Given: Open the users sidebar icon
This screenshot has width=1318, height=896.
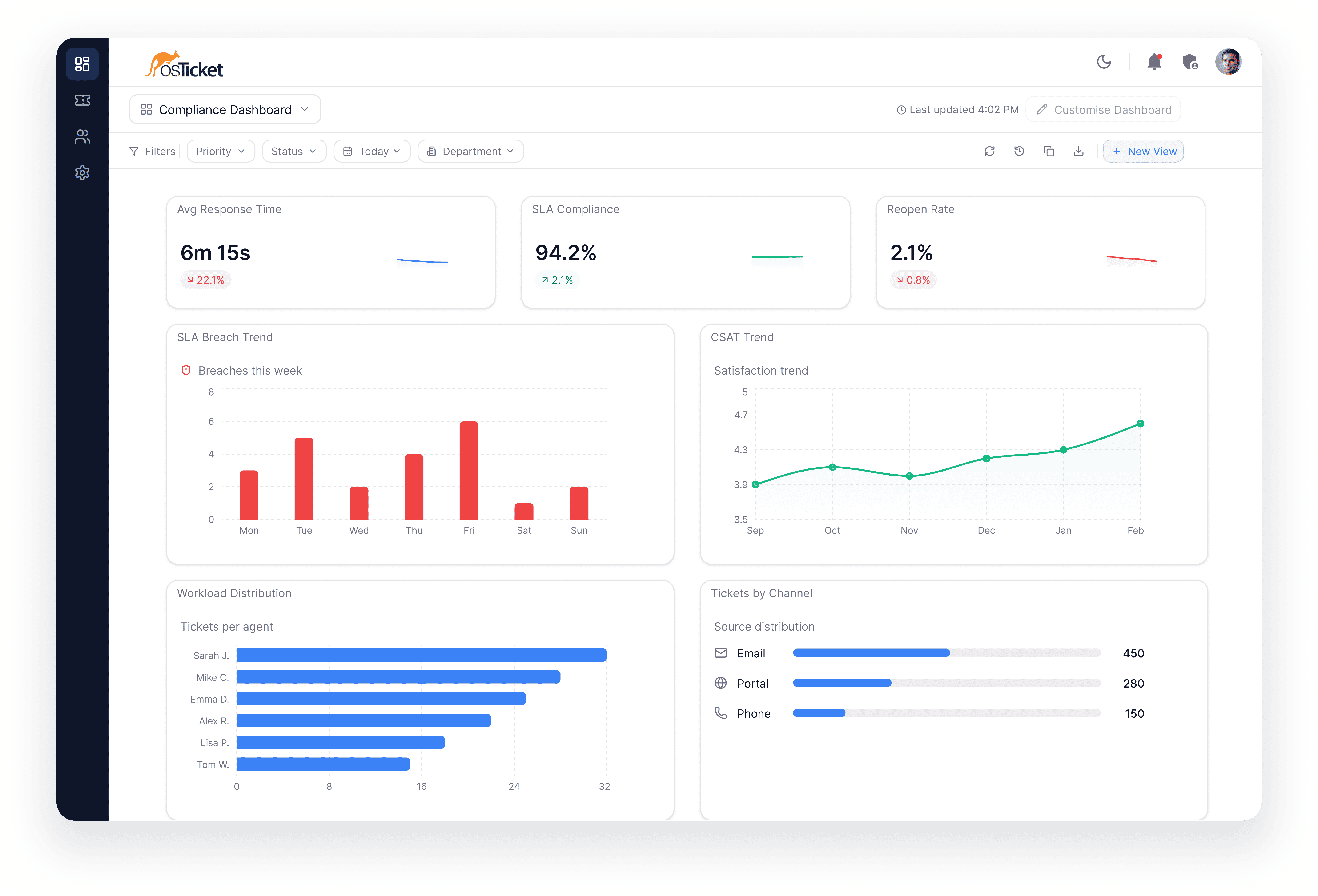Looking at the screenshot, I should point(82,137).
